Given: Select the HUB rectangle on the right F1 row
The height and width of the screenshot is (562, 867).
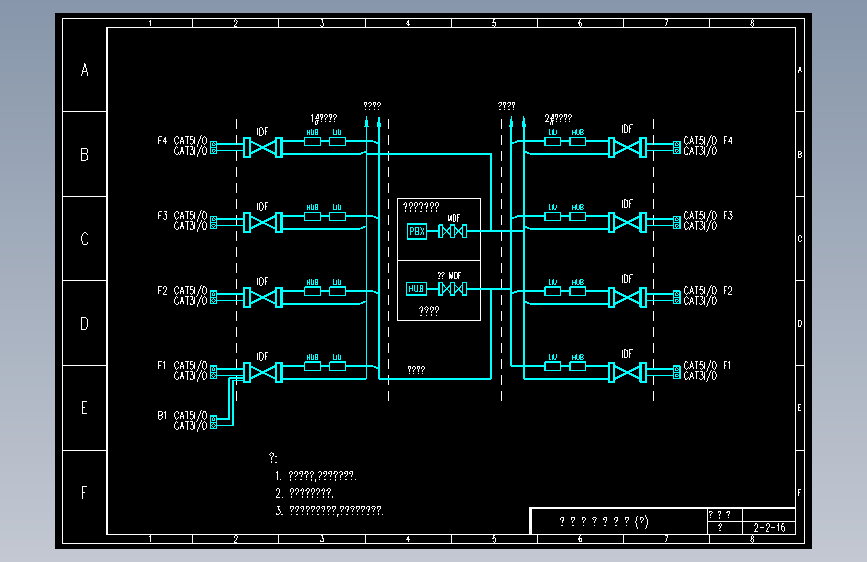Looking at the screenshot, I should pyautogui.click(x=578, y=366).
